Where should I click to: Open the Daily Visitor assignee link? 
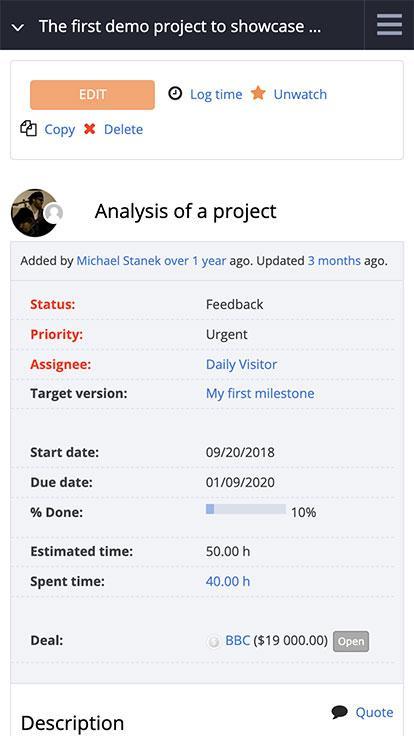pos(241,364)
